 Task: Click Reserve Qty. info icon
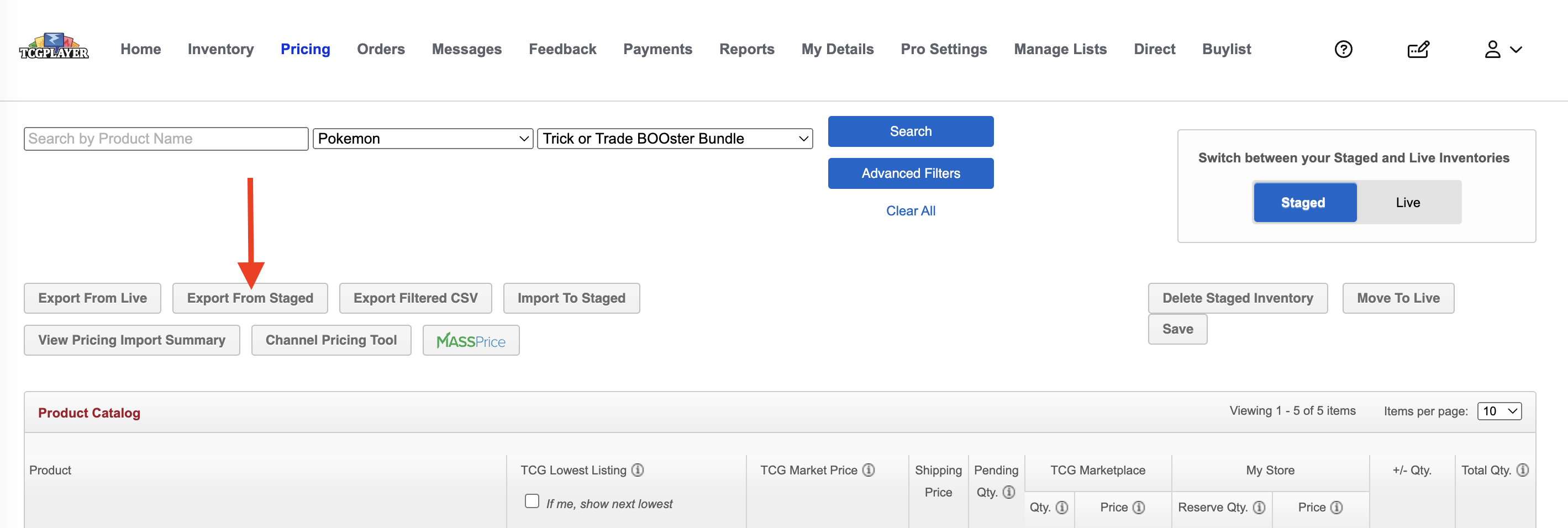pos(1259,506)
